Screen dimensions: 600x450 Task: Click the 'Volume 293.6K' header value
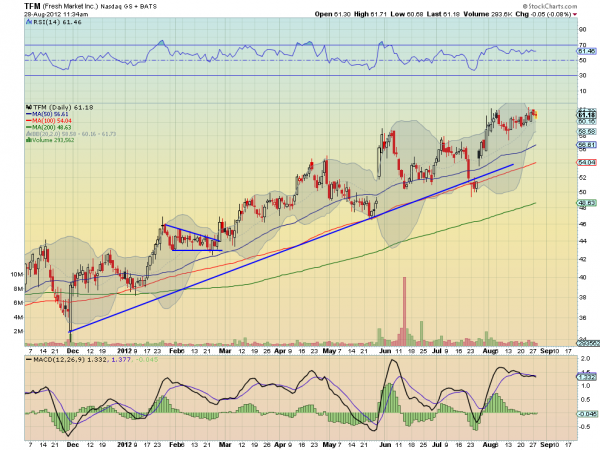(488, 14)
